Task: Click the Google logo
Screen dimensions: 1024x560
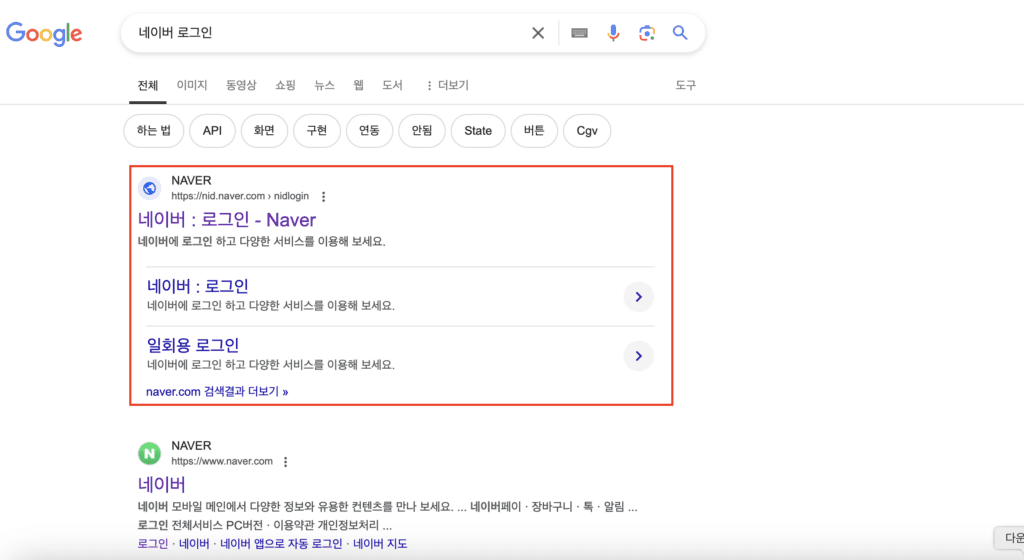Action: click(x=44, y=33)
